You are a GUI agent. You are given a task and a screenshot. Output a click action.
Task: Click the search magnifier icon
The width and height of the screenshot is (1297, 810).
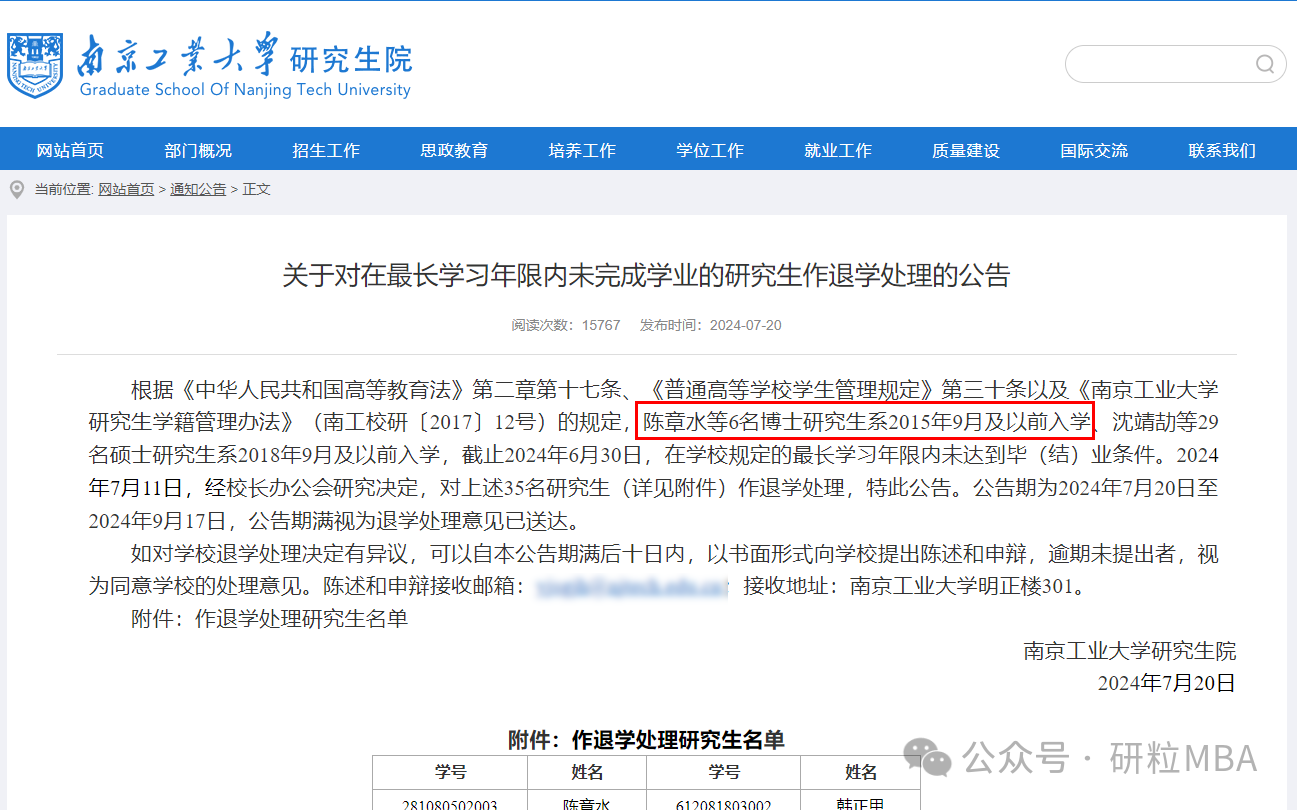pos(1265,65)
